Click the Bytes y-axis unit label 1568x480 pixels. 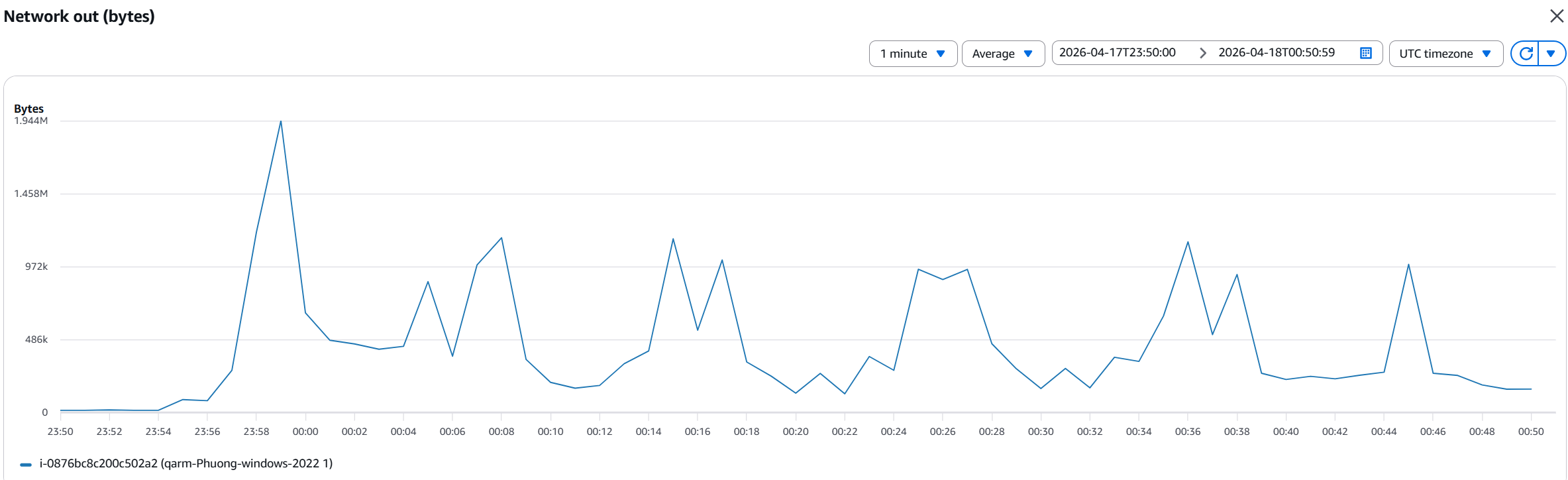[x=28, y=109]
